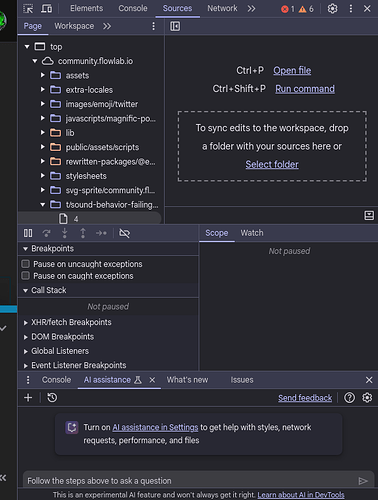The image size is (378, 500).
Task: Open the AI assistance help icon
Action: point(349,398)
